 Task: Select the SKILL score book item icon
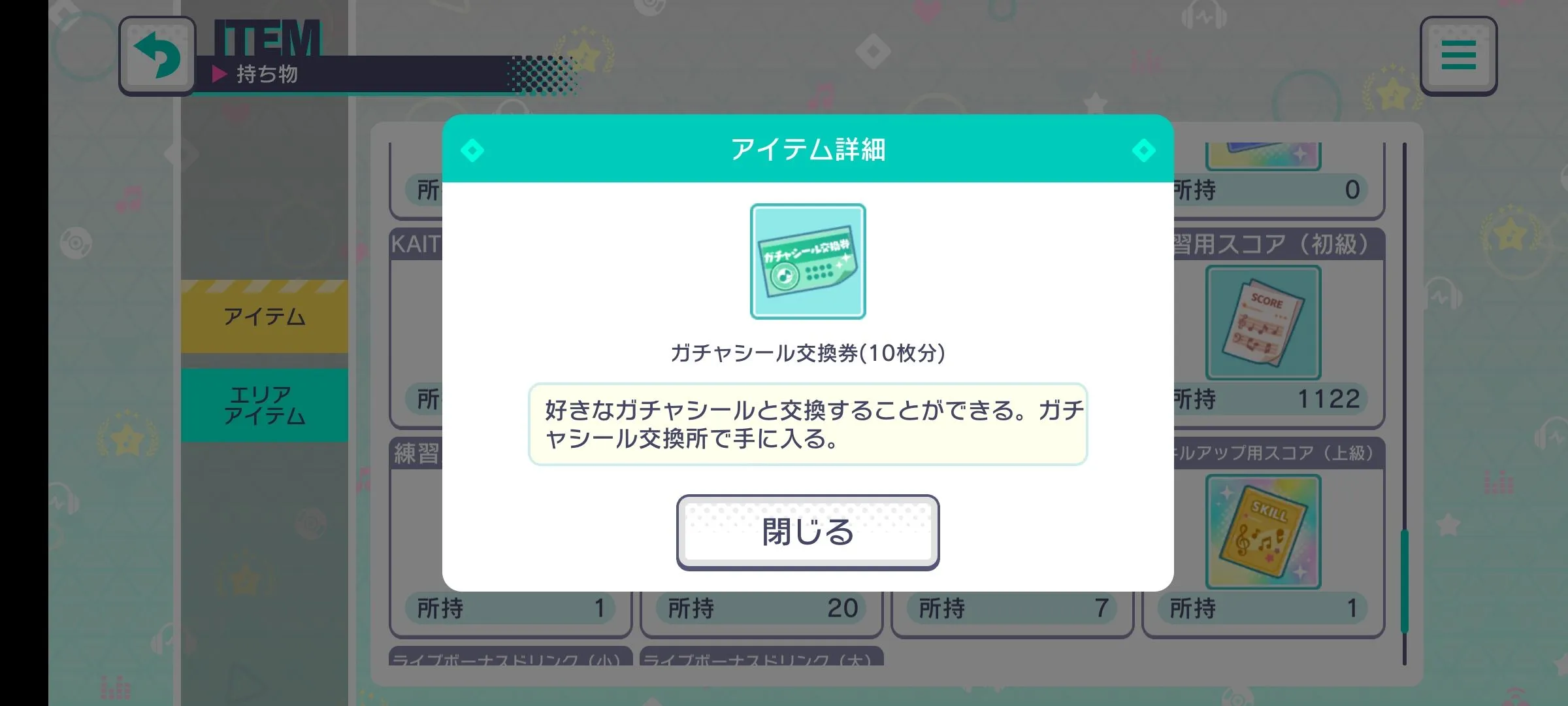click(x=1263, y=532)
